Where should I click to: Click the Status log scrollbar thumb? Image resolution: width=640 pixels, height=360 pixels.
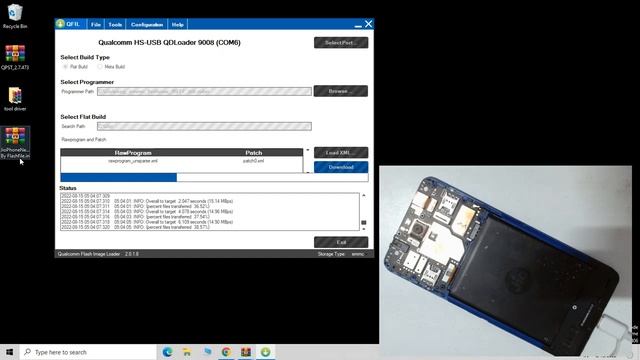pos(364,222)
